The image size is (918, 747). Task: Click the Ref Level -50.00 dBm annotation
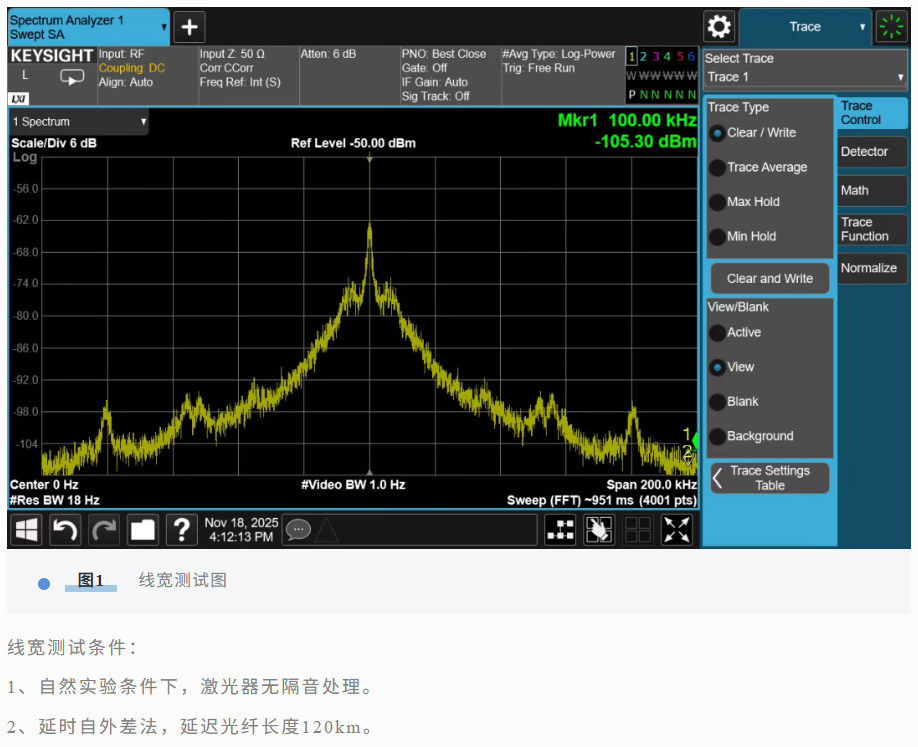click(x=353, y=143)
